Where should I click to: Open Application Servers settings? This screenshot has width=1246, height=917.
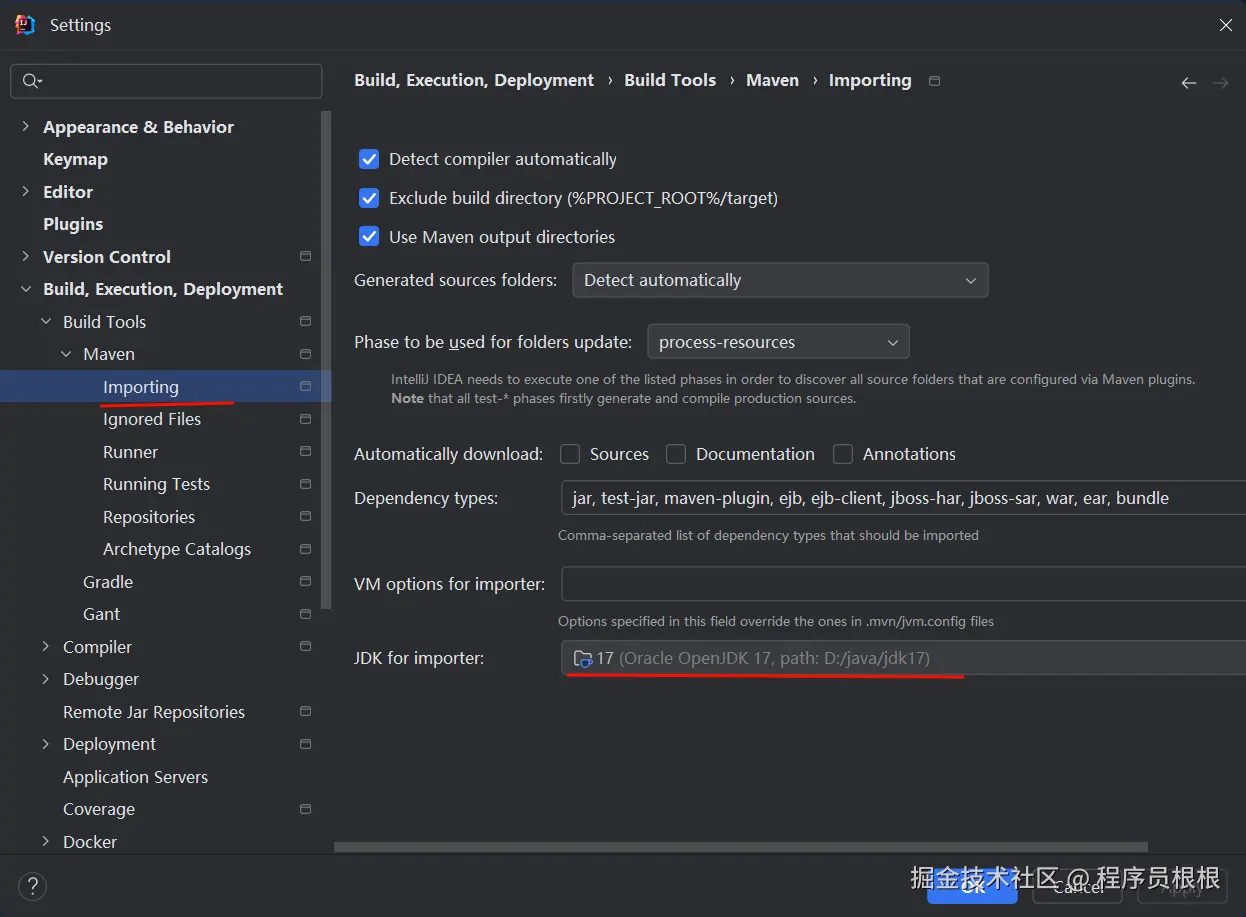[135, 777]
